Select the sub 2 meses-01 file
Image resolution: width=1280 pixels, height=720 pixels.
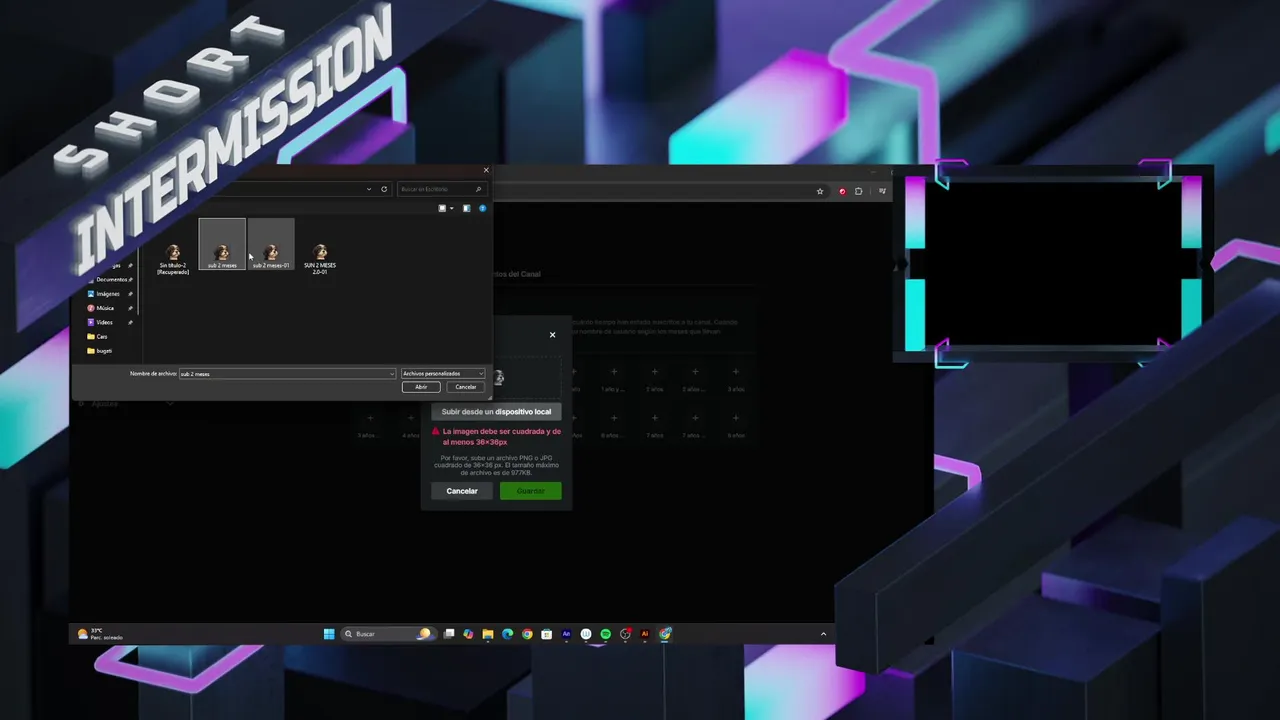click(271, 245)
